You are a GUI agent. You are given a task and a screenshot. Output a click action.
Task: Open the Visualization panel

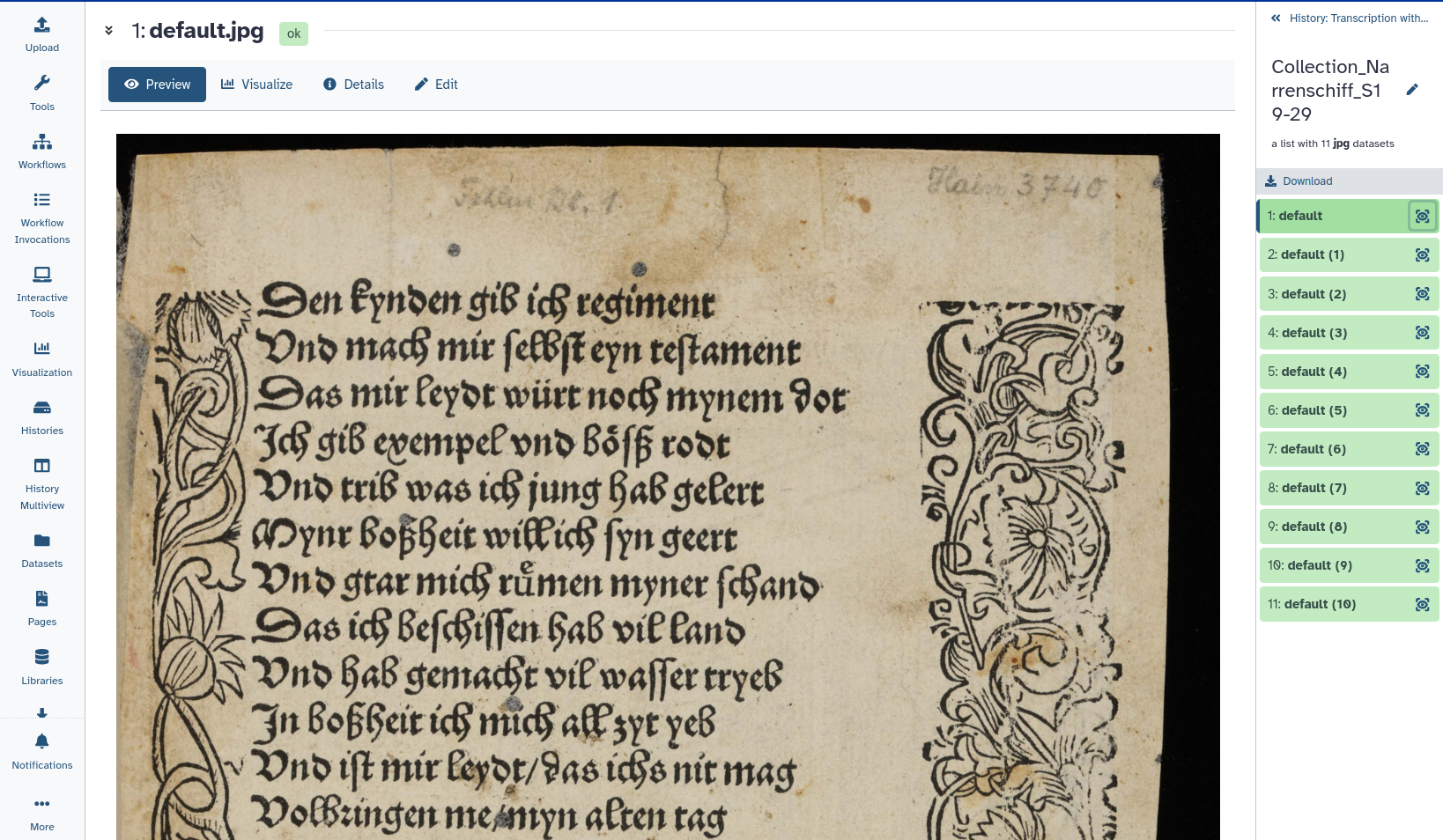[x=42, y=359]
